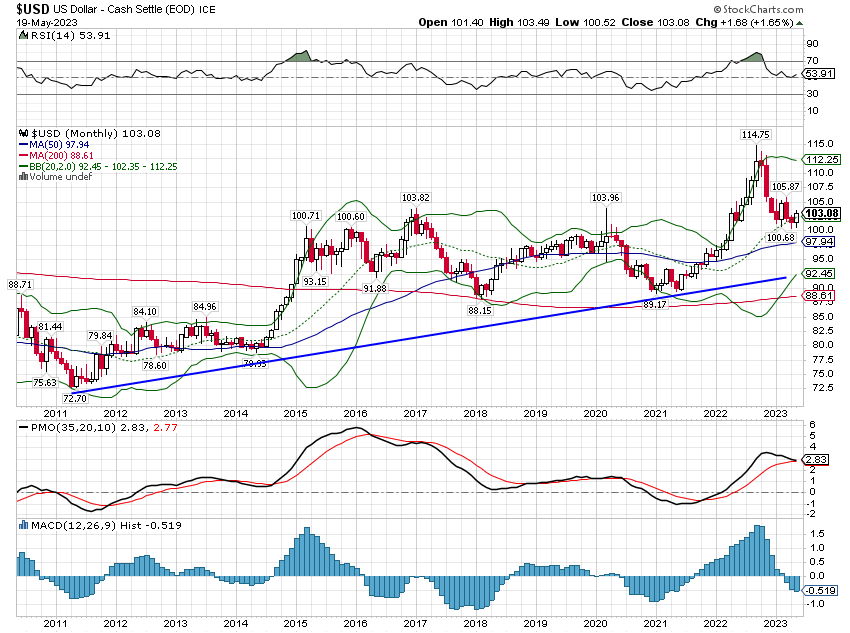Click the 88.15 low annotation near 2018
Viewport: 850px width, 633px height.
pyautogui.click(x=480, y=311)
